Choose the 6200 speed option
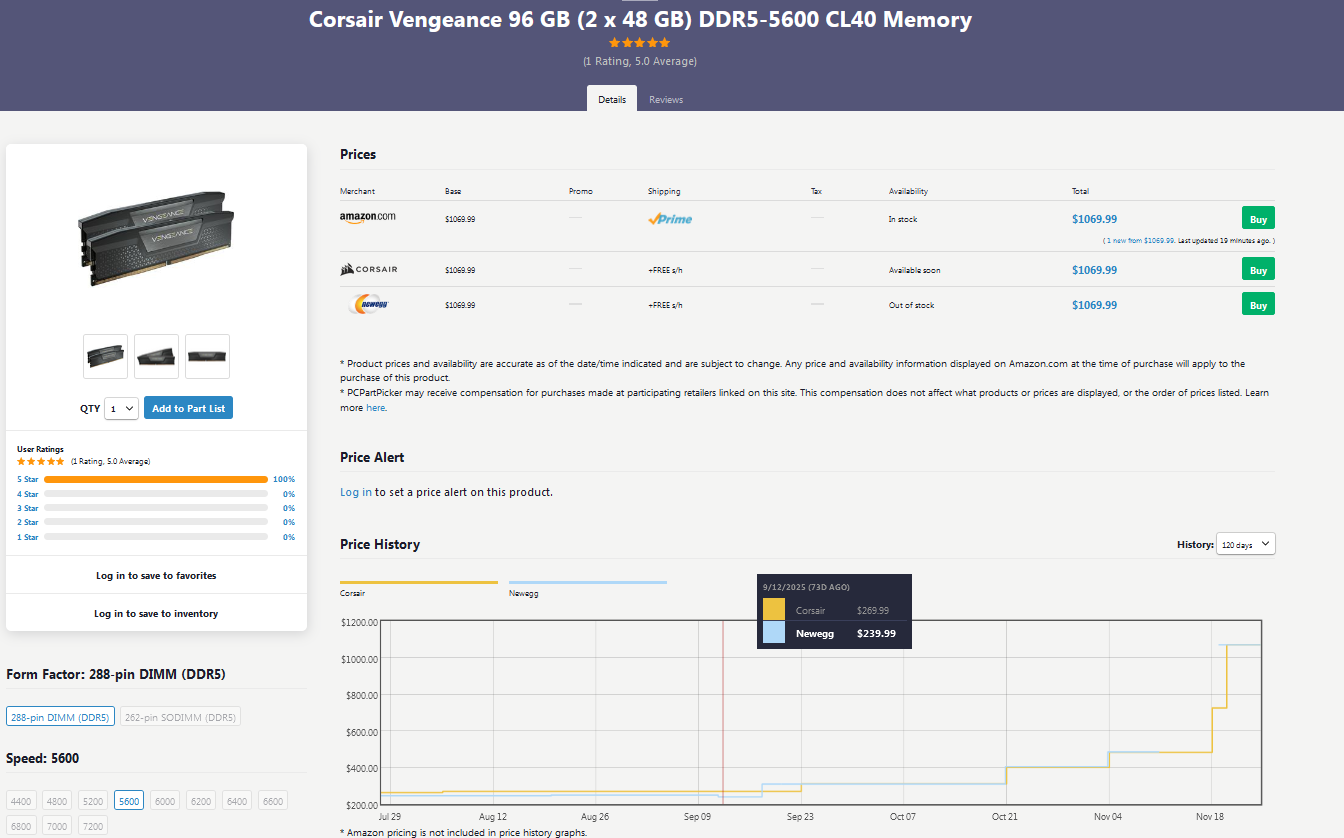Screen dimensions: 1344x838 [201, 801]
